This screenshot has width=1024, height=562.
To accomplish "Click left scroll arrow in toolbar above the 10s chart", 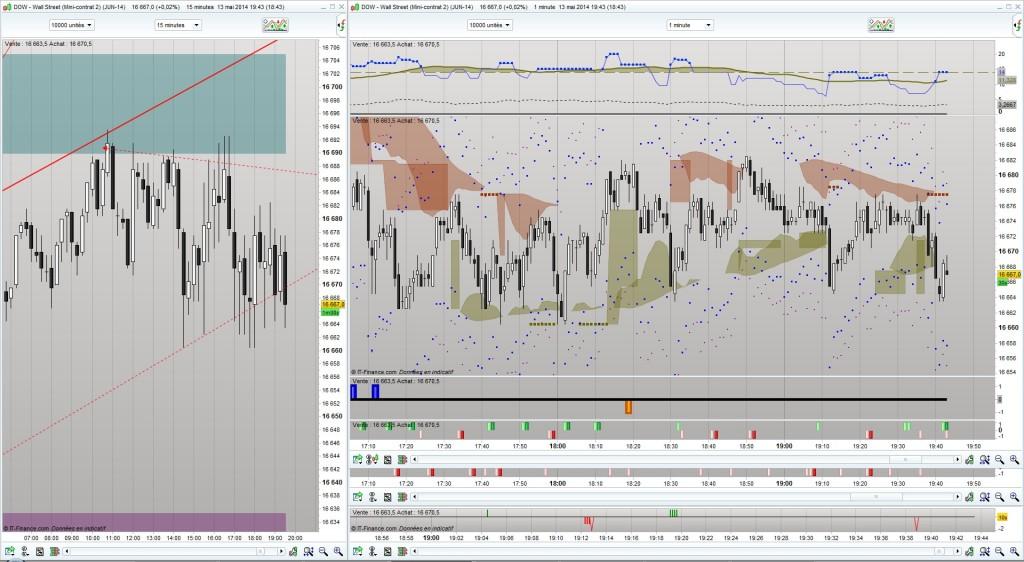I will click(413, 497).
